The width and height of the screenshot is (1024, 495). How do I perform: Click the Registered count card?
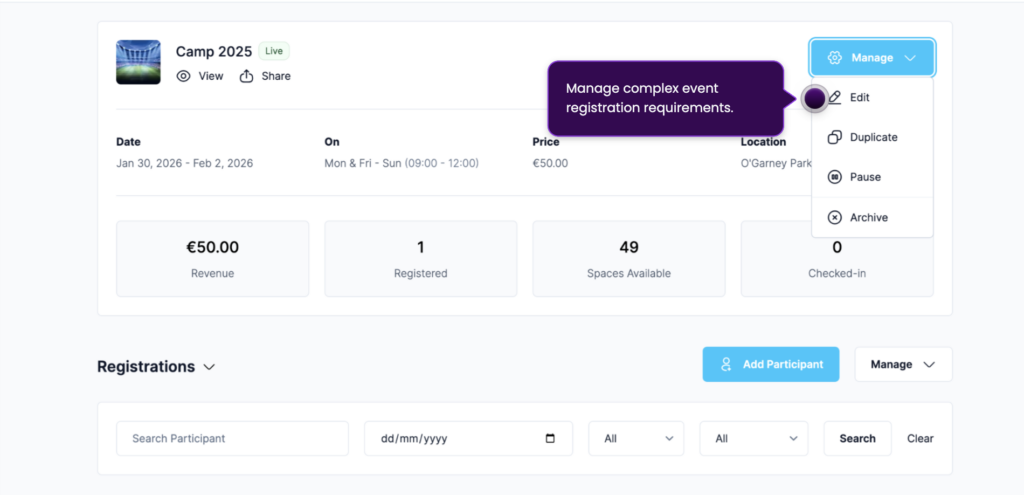pyautogui.click(x=421, y=259)
